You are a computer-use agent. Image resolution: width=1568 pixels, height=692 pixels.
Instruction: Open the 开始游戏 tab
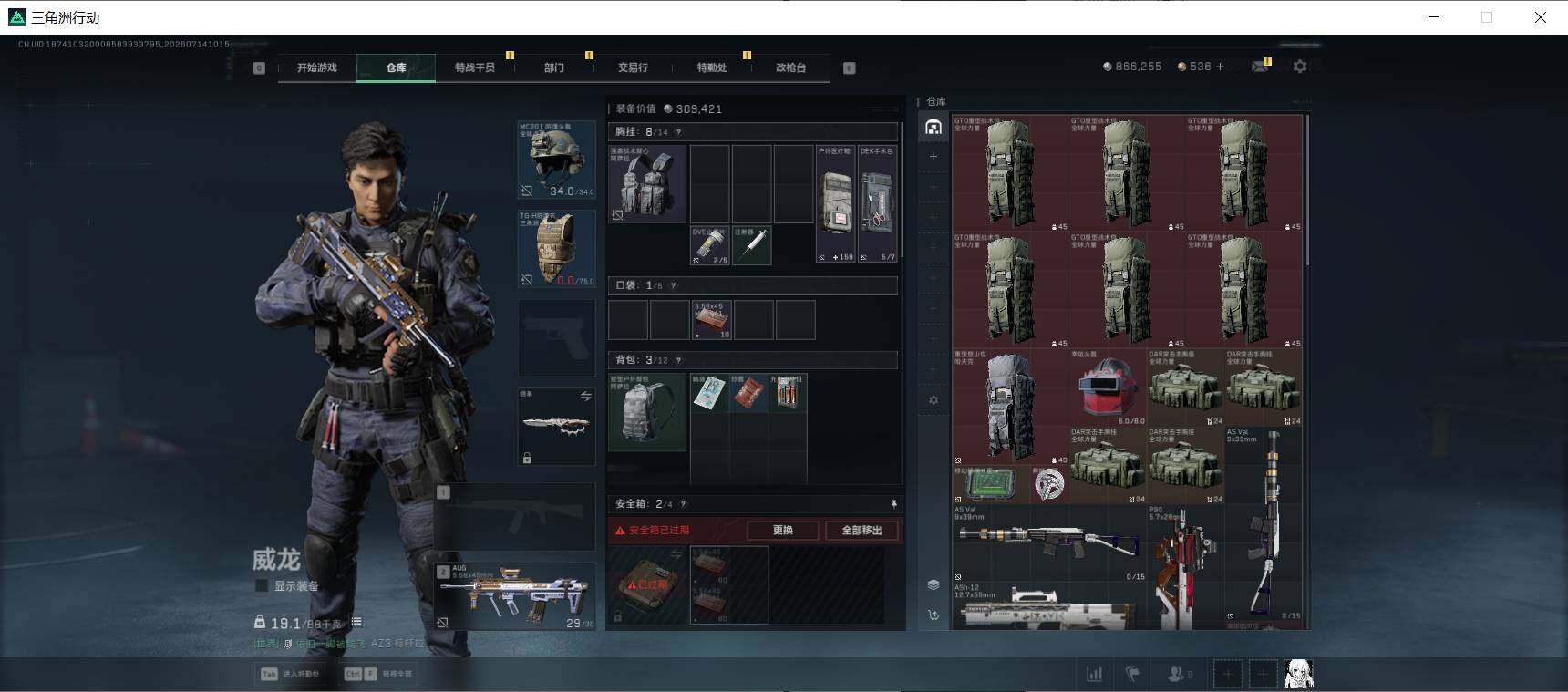pos(316,67)
